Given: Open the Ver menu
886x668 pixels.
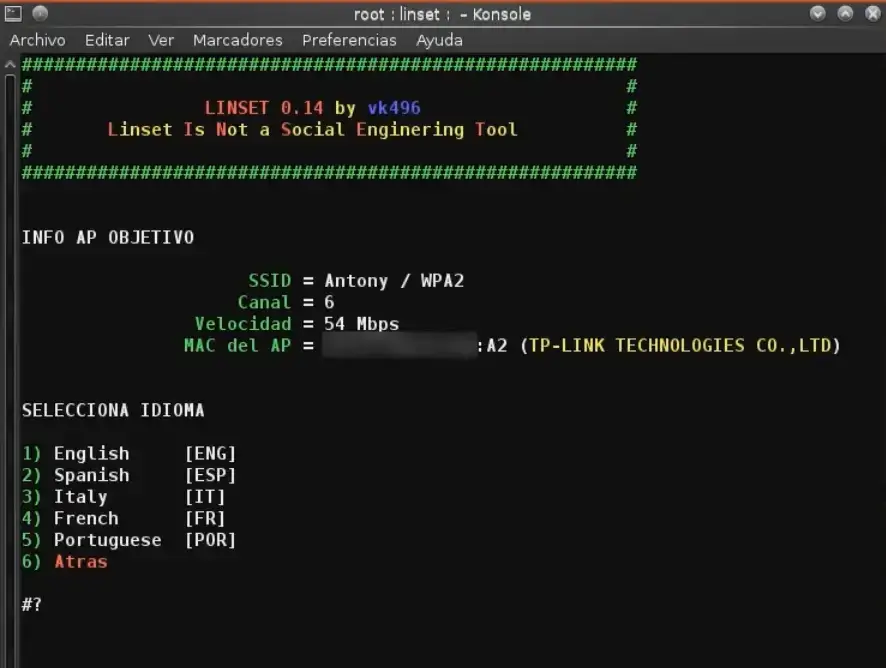Looking at the screenshot, I should tap(160, 40).
